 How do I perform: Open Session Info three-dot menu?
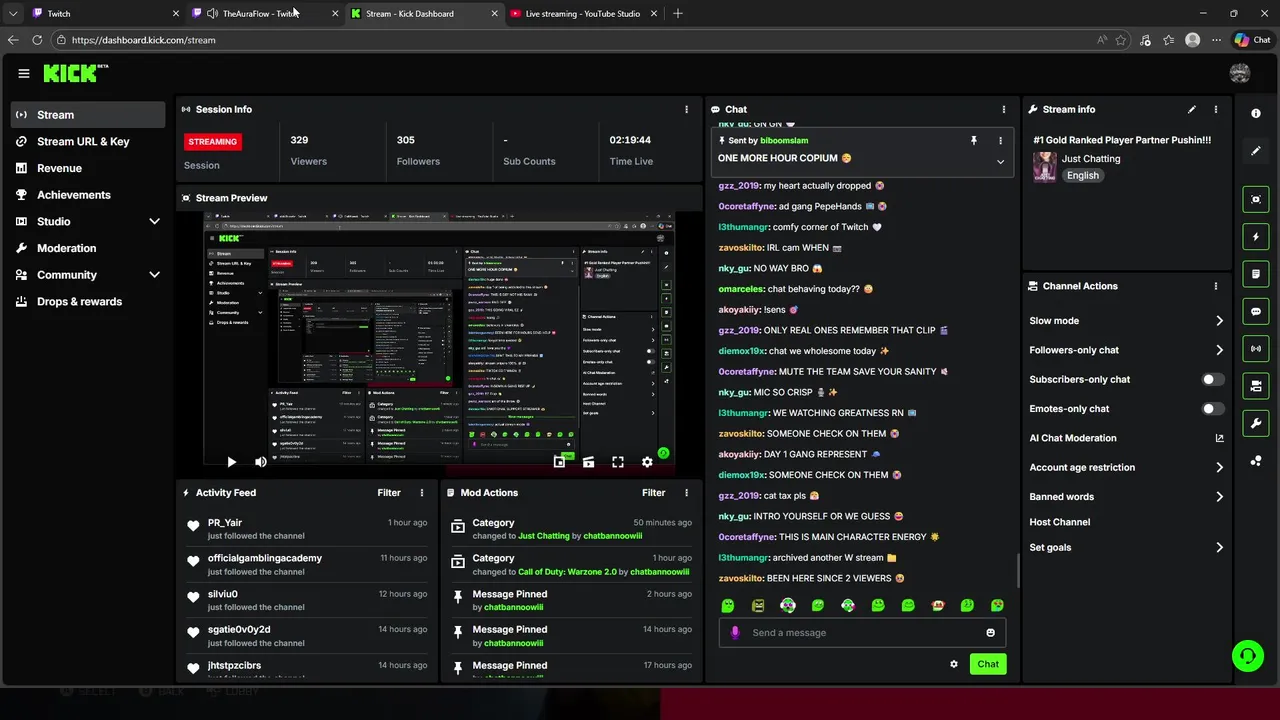point(686,109)
